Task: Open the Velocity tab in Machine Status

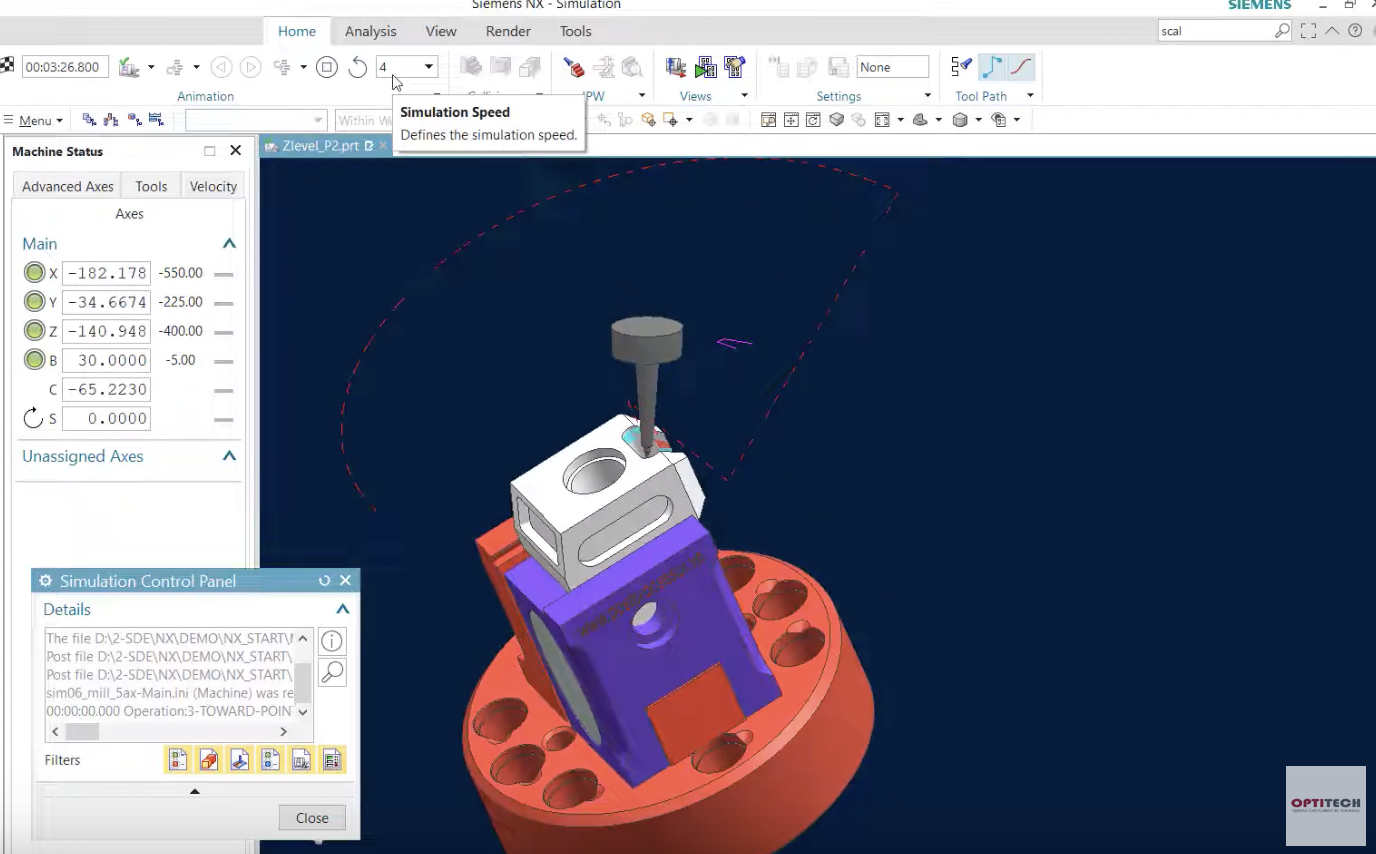Action: [x=213, y=186]
